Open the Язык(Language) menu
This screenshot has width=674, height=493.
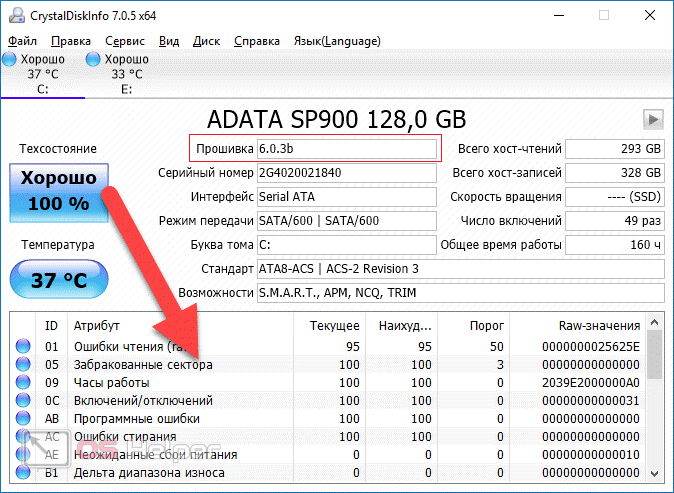337,41
